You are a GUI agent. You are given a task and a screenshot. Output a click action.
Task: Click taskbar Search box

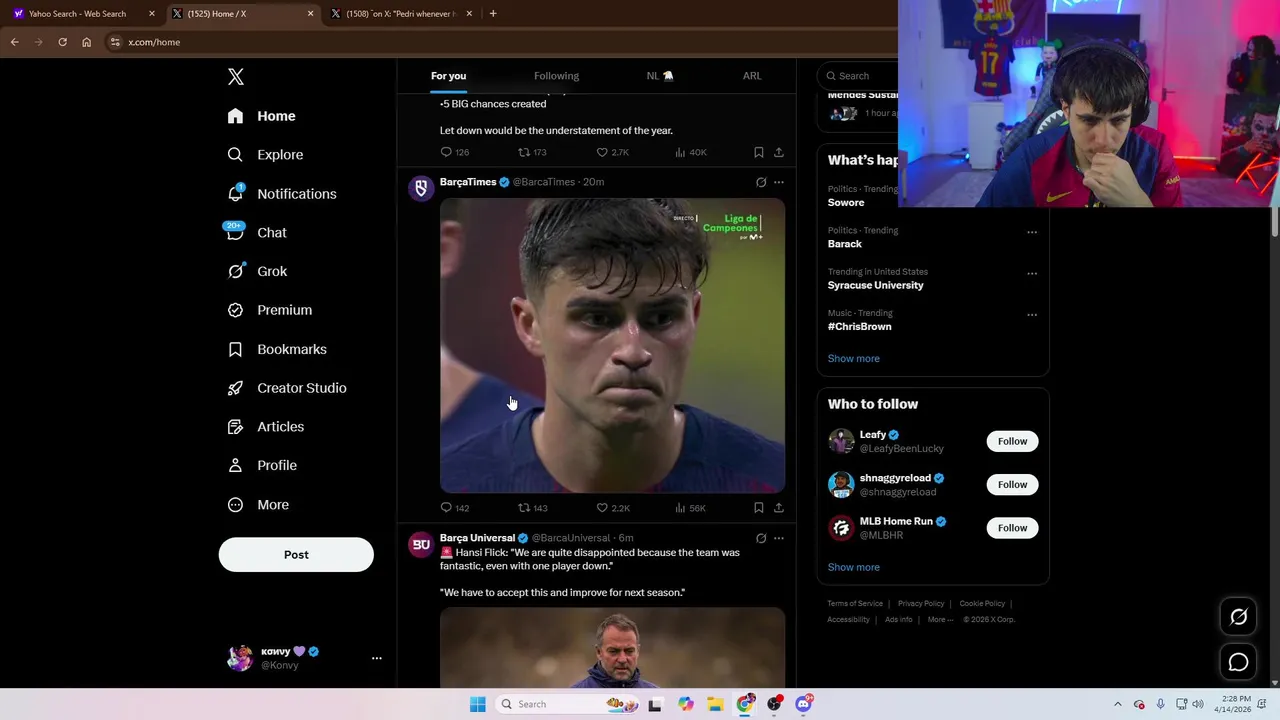point(566,704)
